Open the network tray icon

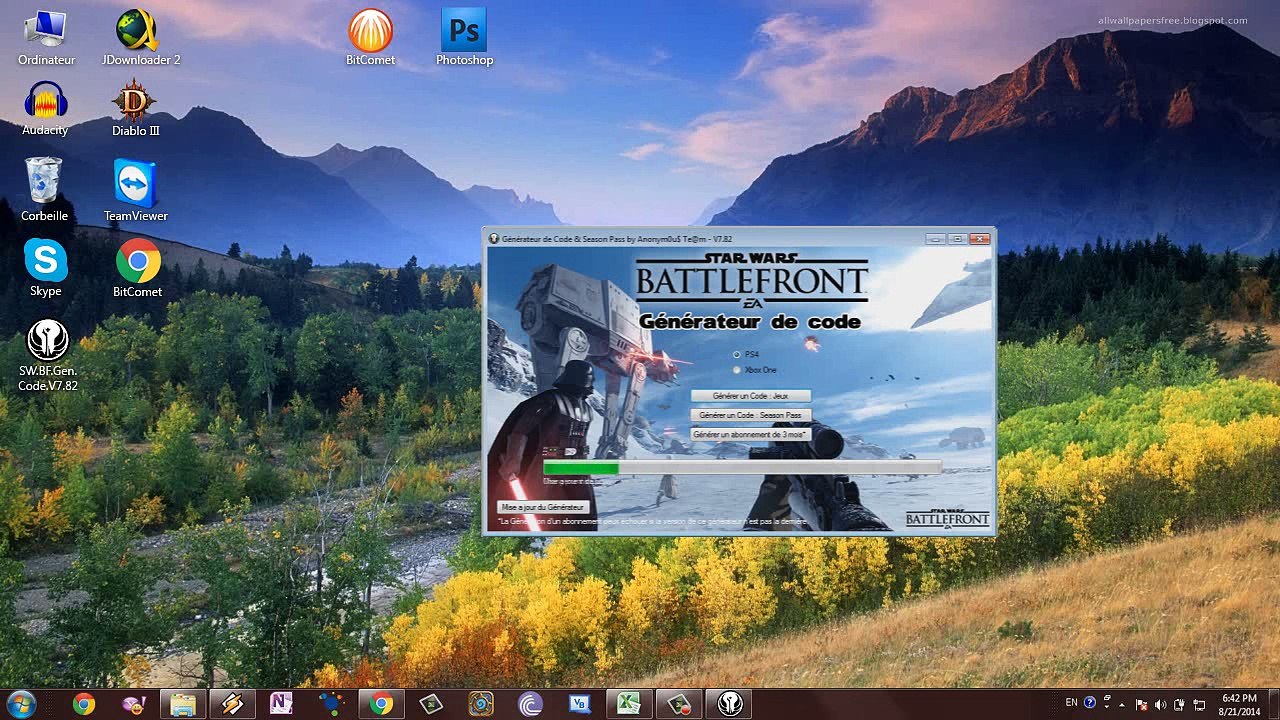coord(1199,704)
